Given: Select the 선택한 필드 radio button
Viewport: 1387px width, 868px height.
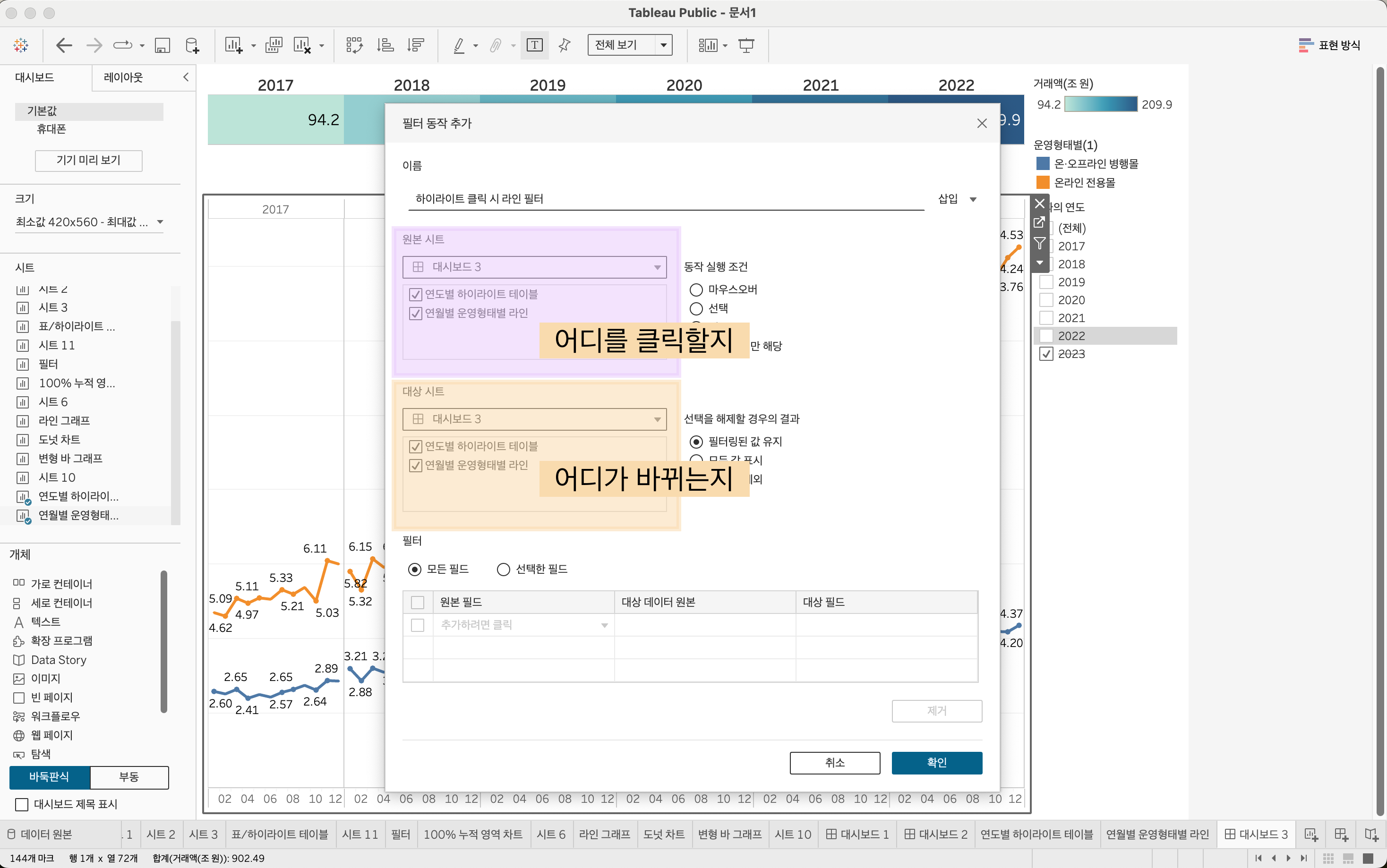Looking at the screenshot, I should pos(504,569).
